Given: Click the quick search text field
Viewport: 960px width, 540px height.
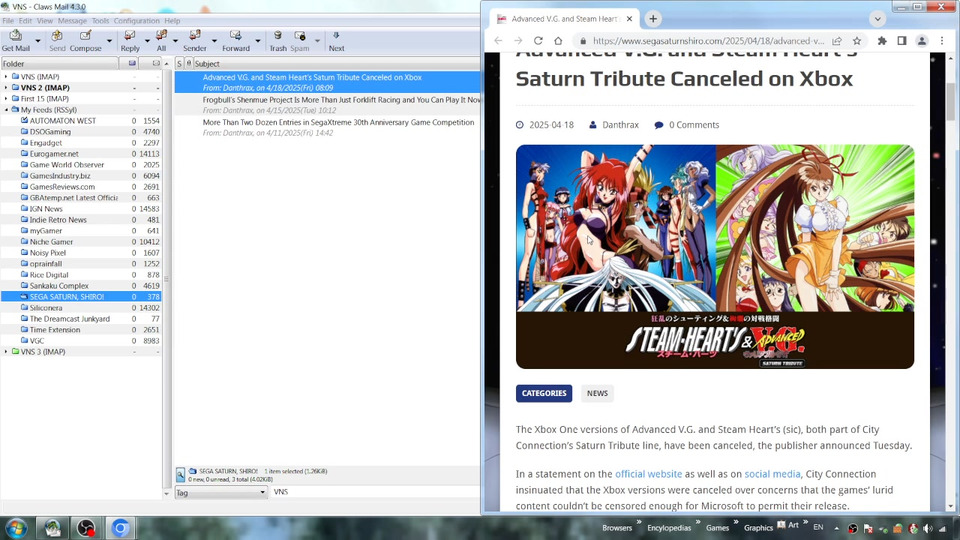Looking at the screenshot, I should point(375,492).
